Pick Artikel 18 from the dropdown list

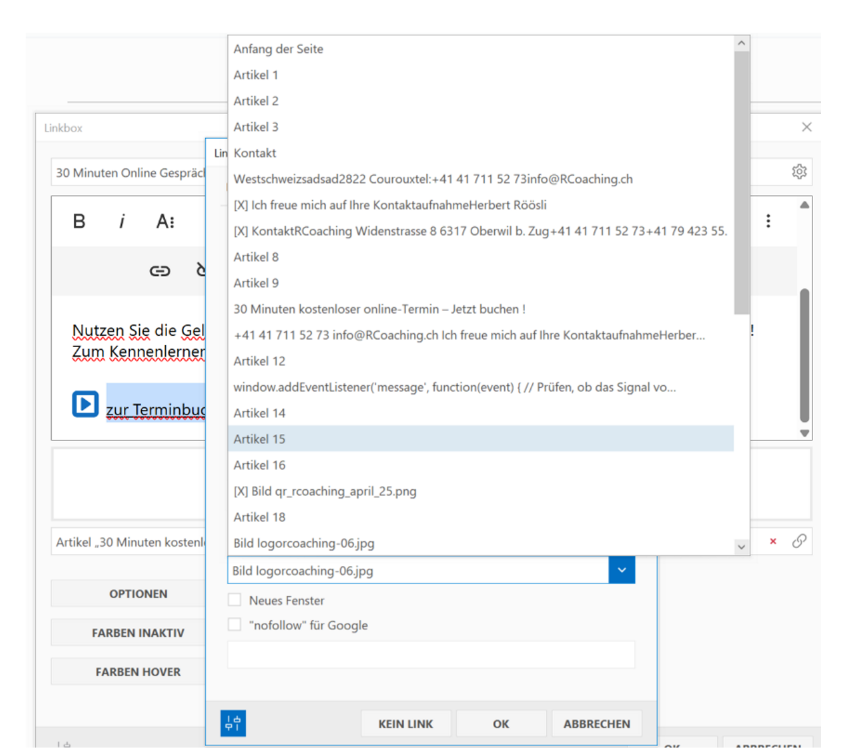click(481, 517)
